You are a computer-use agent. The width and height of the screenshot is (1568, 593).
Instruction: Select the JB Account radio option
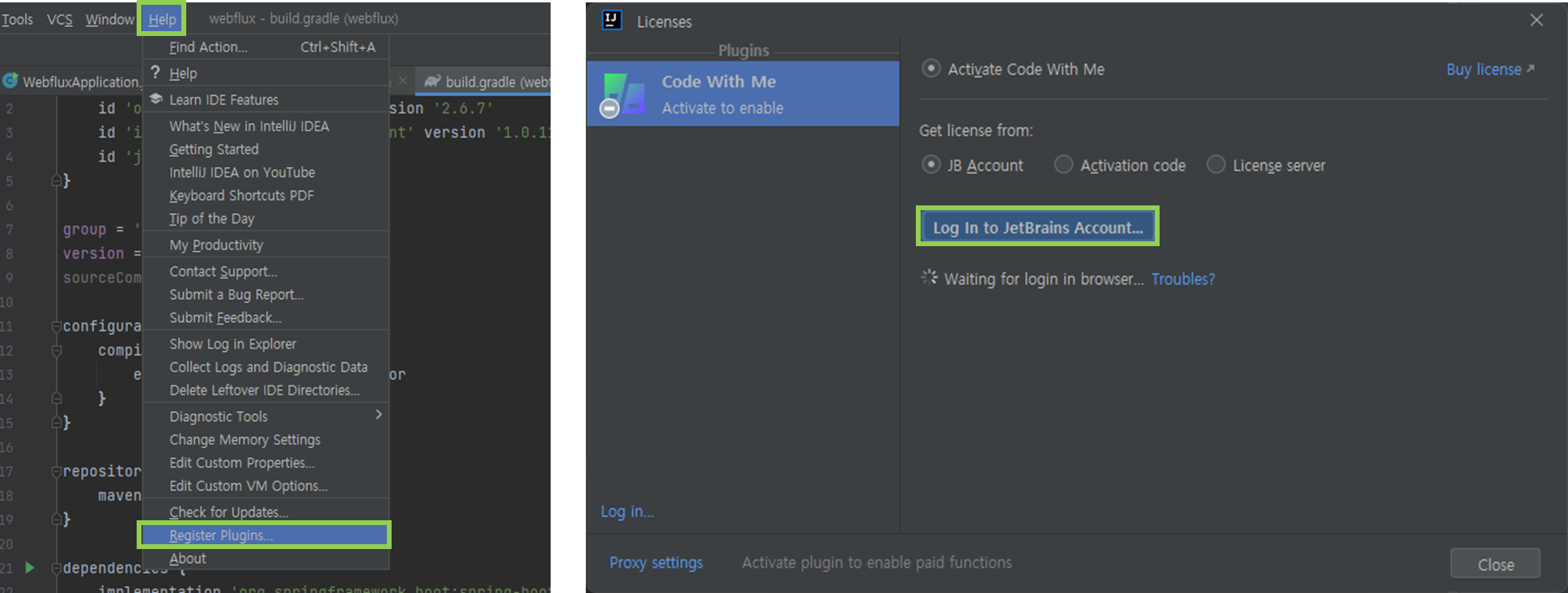[930, 165]
